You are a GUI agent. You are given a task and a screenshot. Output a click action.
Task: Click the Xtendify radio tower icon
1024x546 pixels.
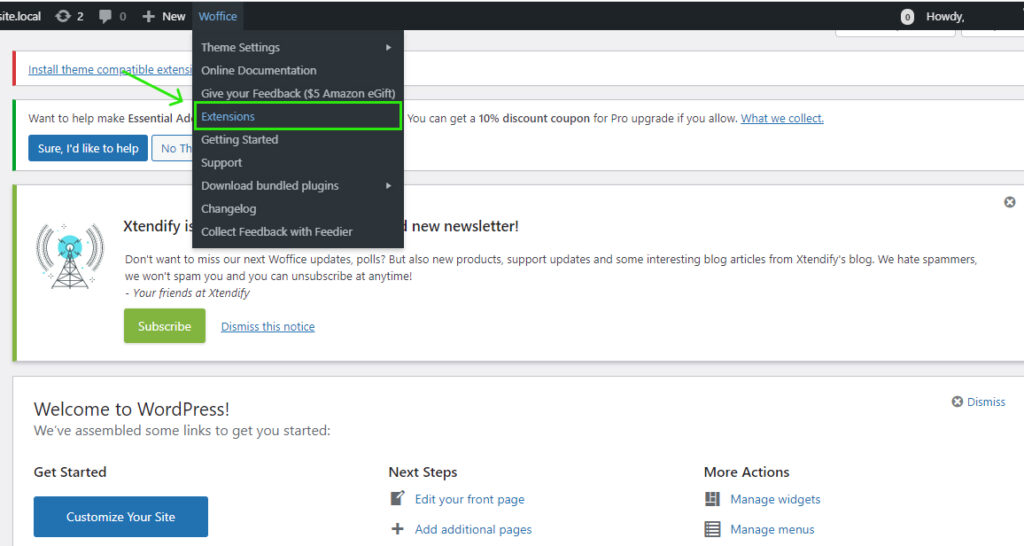click(69, 255)
